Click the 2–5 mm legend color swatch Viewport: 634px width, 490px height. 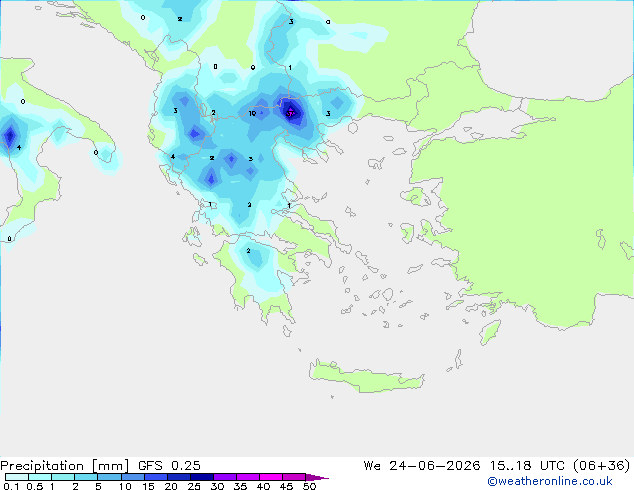(x=86, y=477)
